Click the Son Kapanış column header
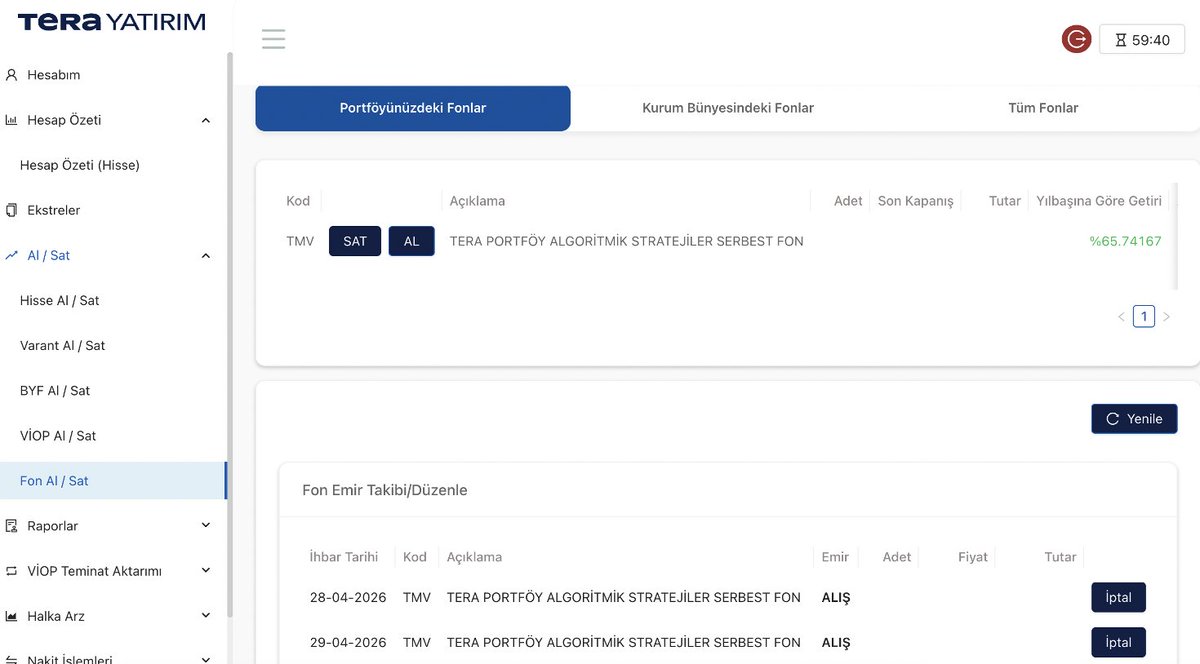Screen dimensions: 1200x664 coord(915,201)
